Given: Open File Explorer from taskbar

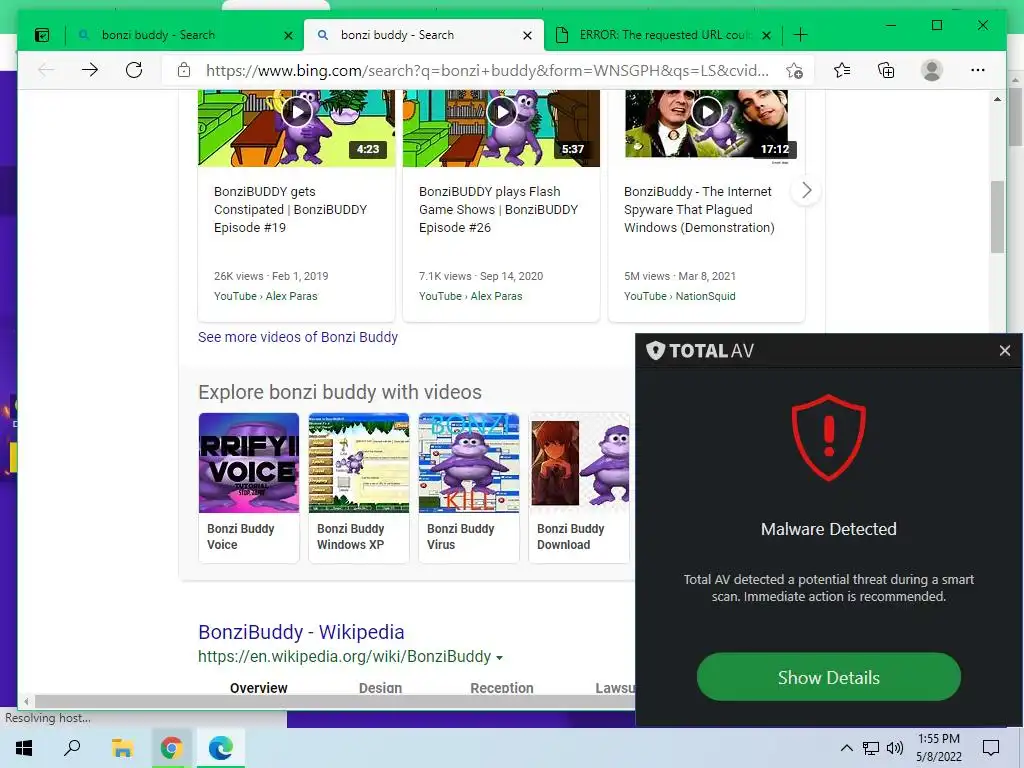Looking at the screenshot, I should (x=122, y=748).
